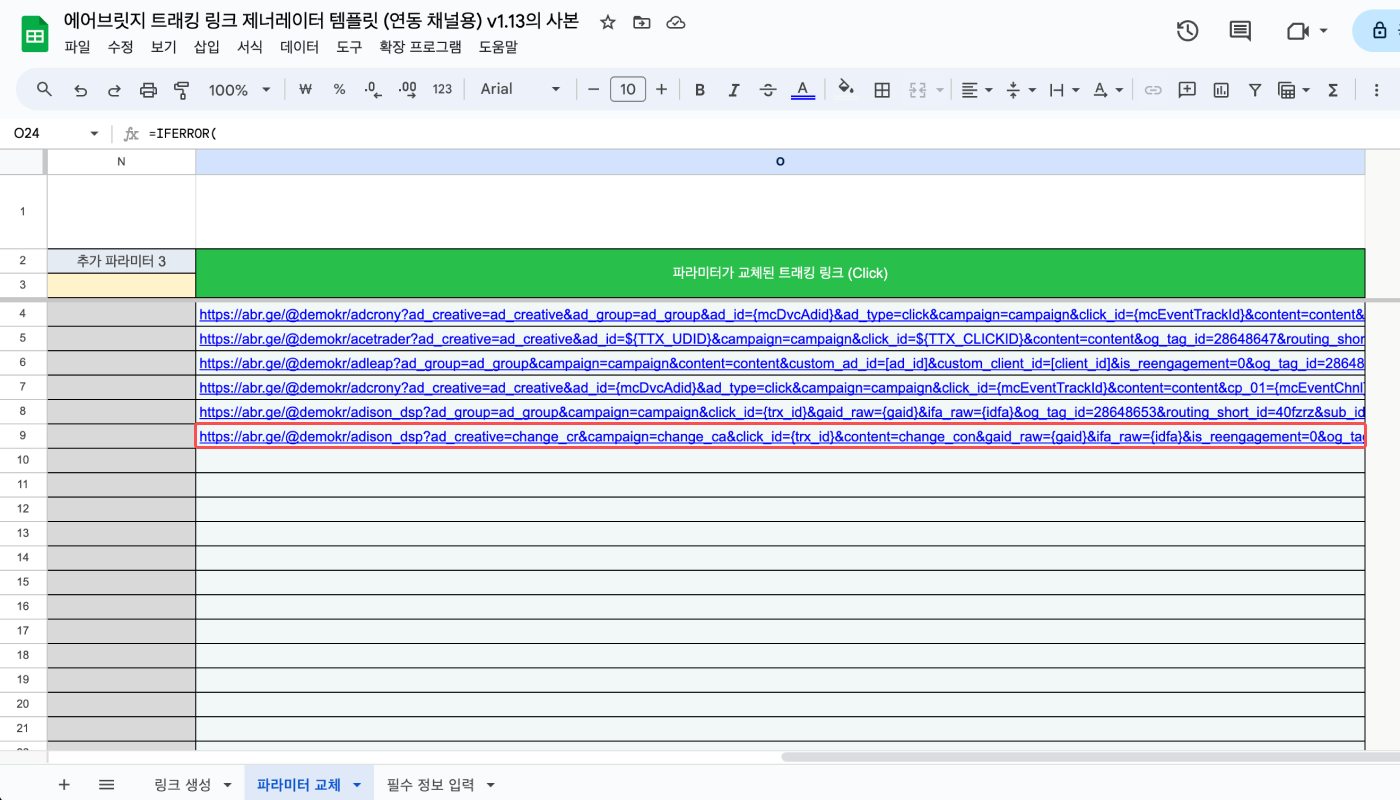Add a new sheet with plus button
Screen dimensions: 1400x800
point(64,785)
